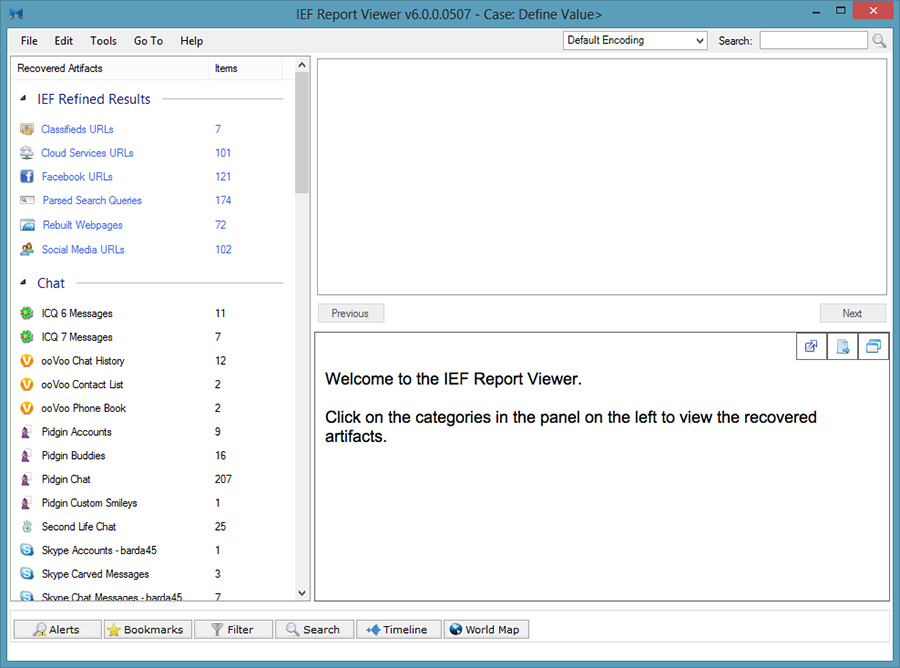Click the ooVoo Contact List icon

(26, 385)
